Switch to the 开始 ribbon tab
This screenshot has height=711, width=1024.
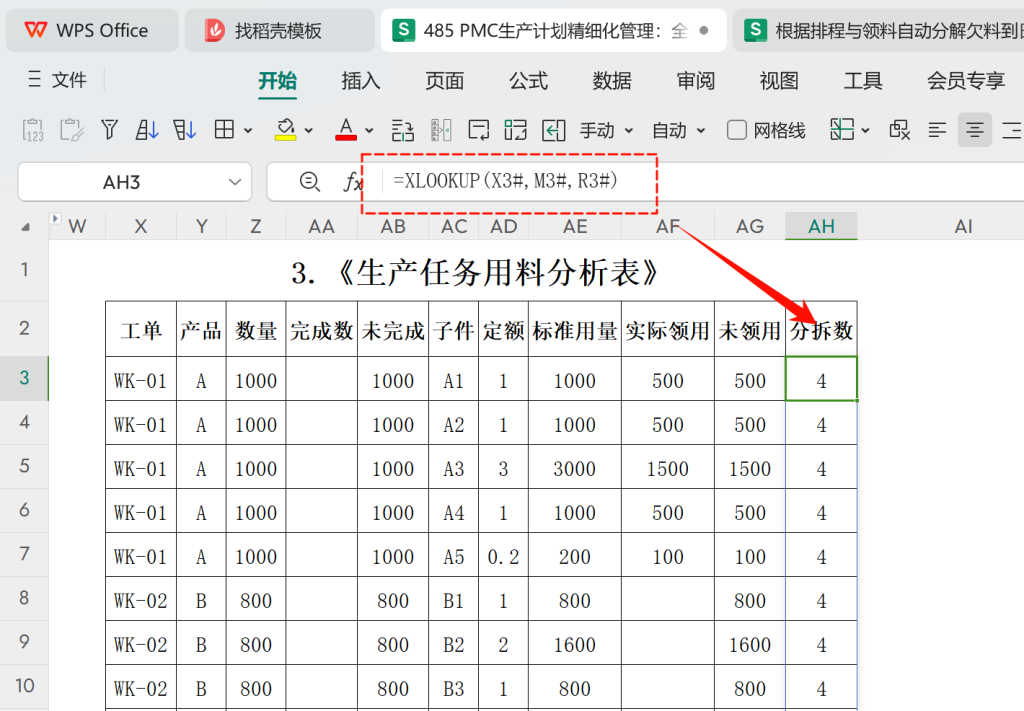pyautogui.click(x=277, y=81)
